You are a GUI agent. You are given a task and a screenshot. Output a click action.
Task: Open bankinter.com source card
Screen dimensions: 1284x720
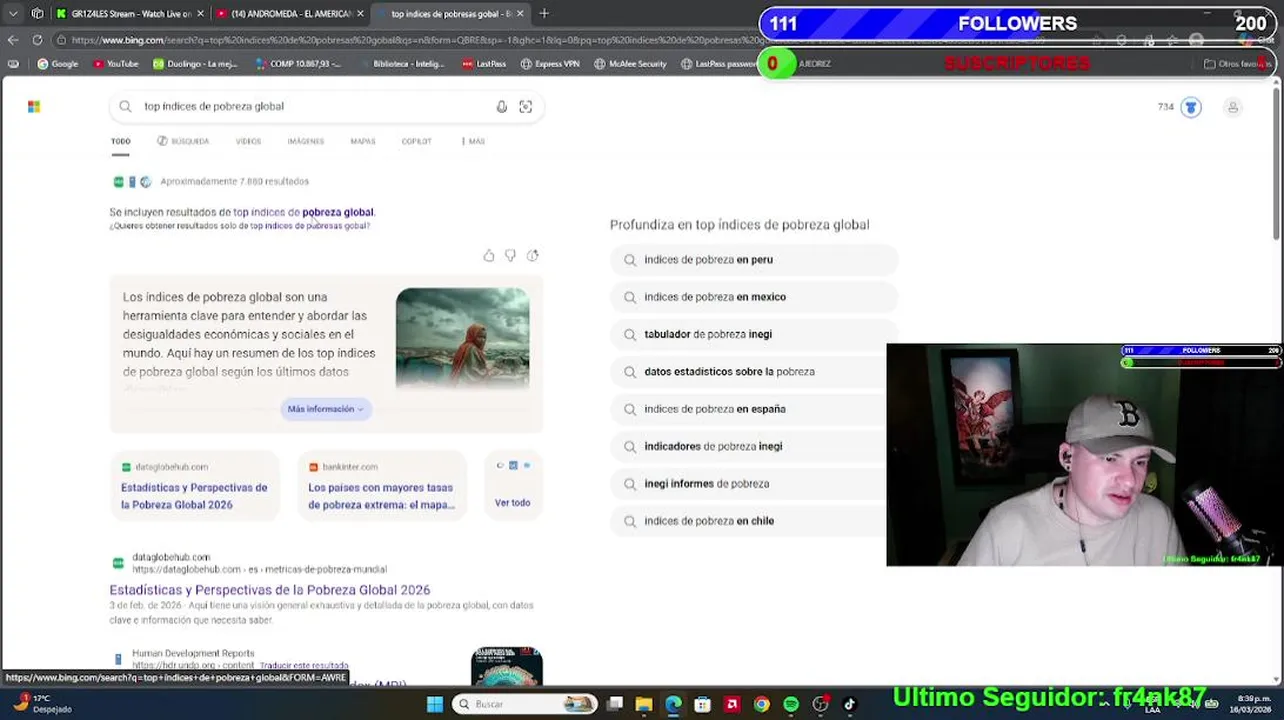[x=381, y=487]
